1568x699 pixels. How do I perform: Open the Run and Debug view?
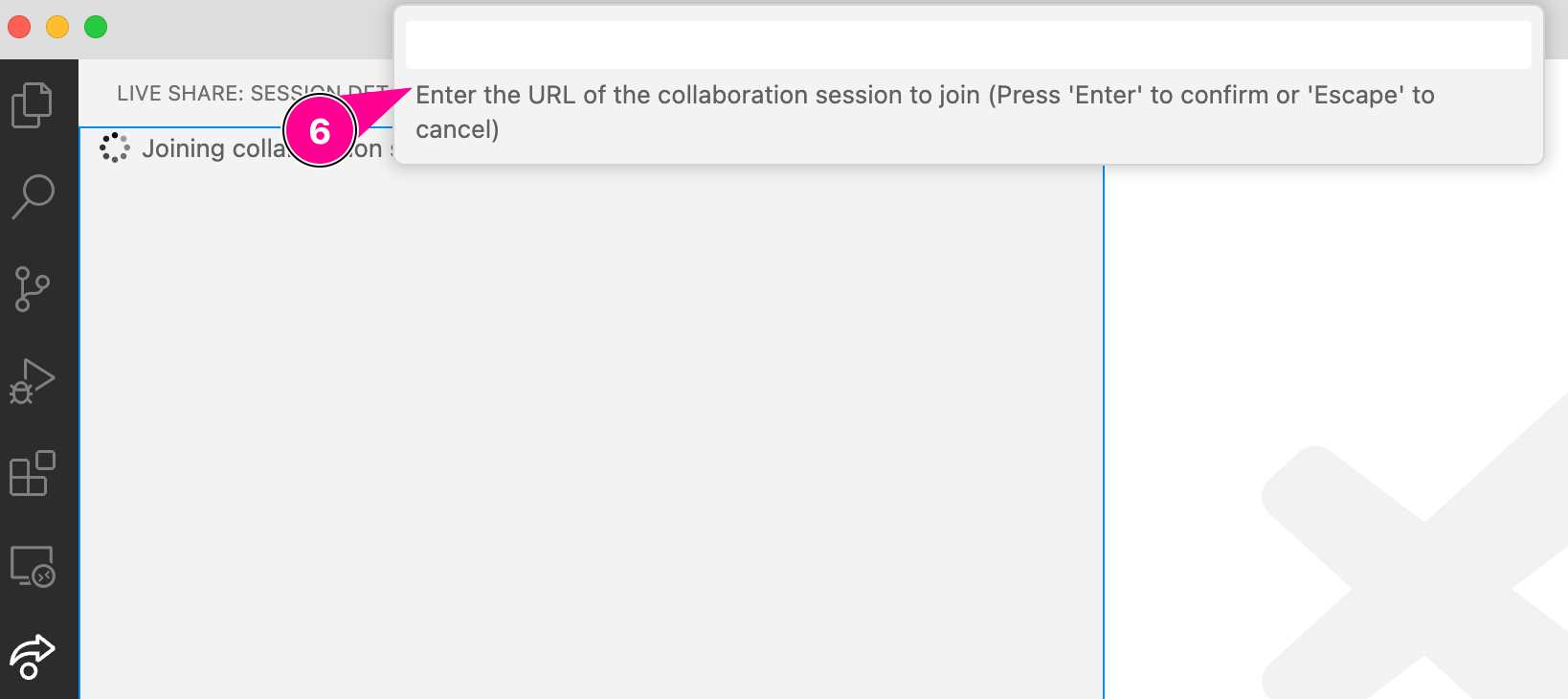click(x=32, y=381)
